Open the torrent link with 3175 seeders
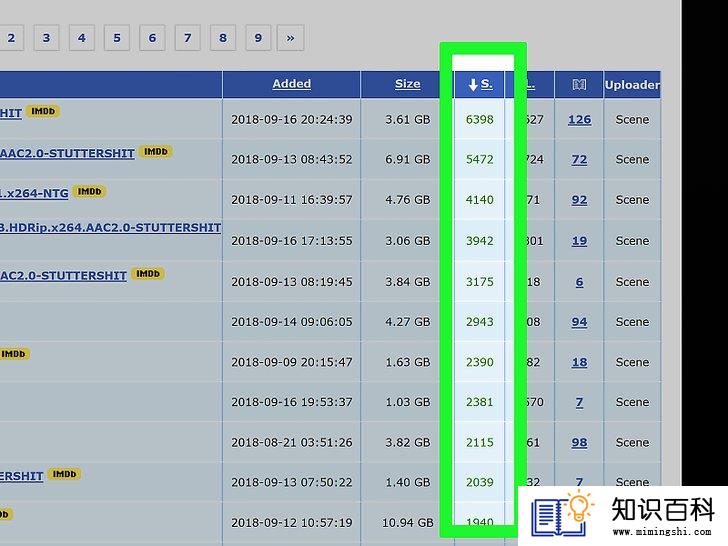Viewport: 728px width, 546px height. click(63, 275)
